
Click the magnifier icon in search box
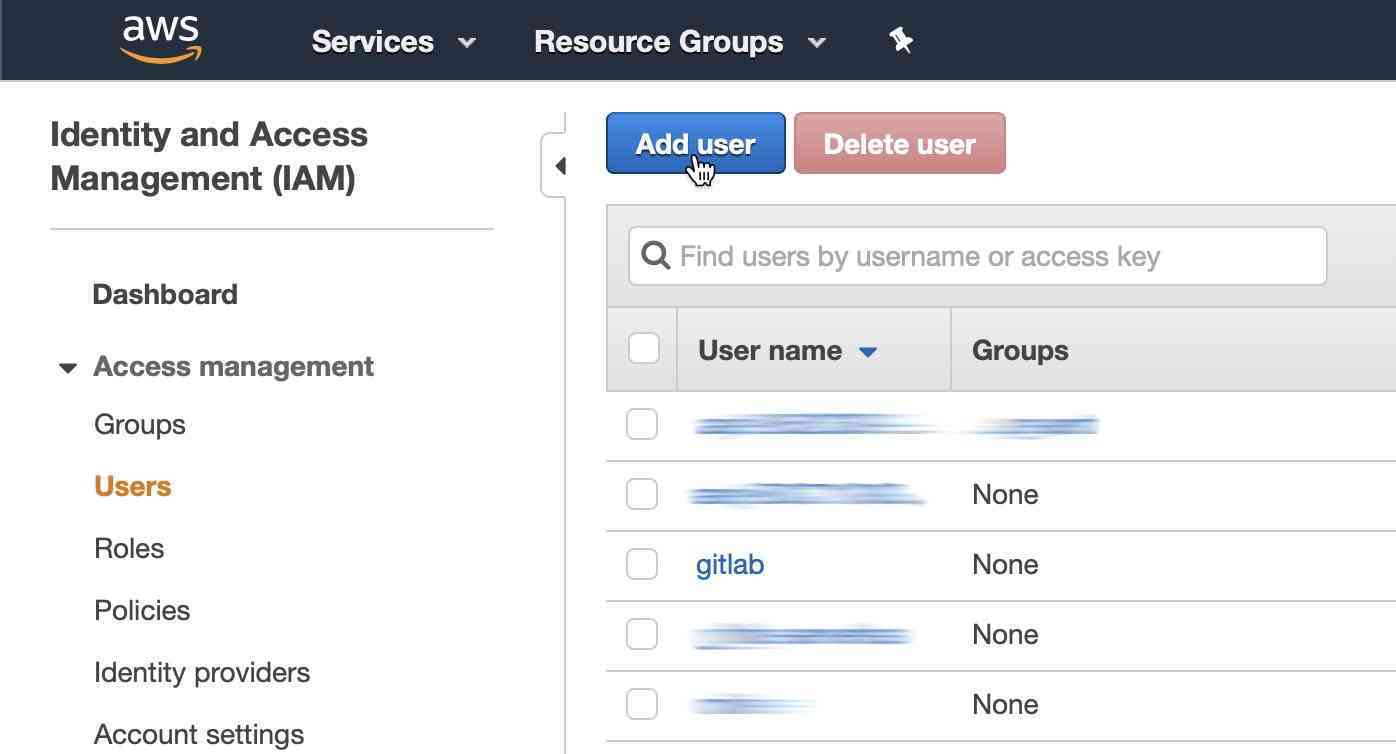[655, 256]
